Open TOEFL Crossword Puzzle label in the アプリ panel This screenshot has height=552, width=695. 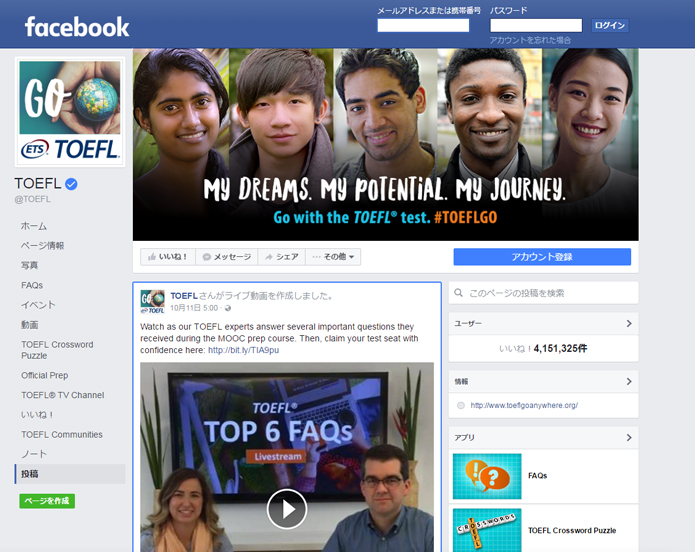(x=572, y=530)
